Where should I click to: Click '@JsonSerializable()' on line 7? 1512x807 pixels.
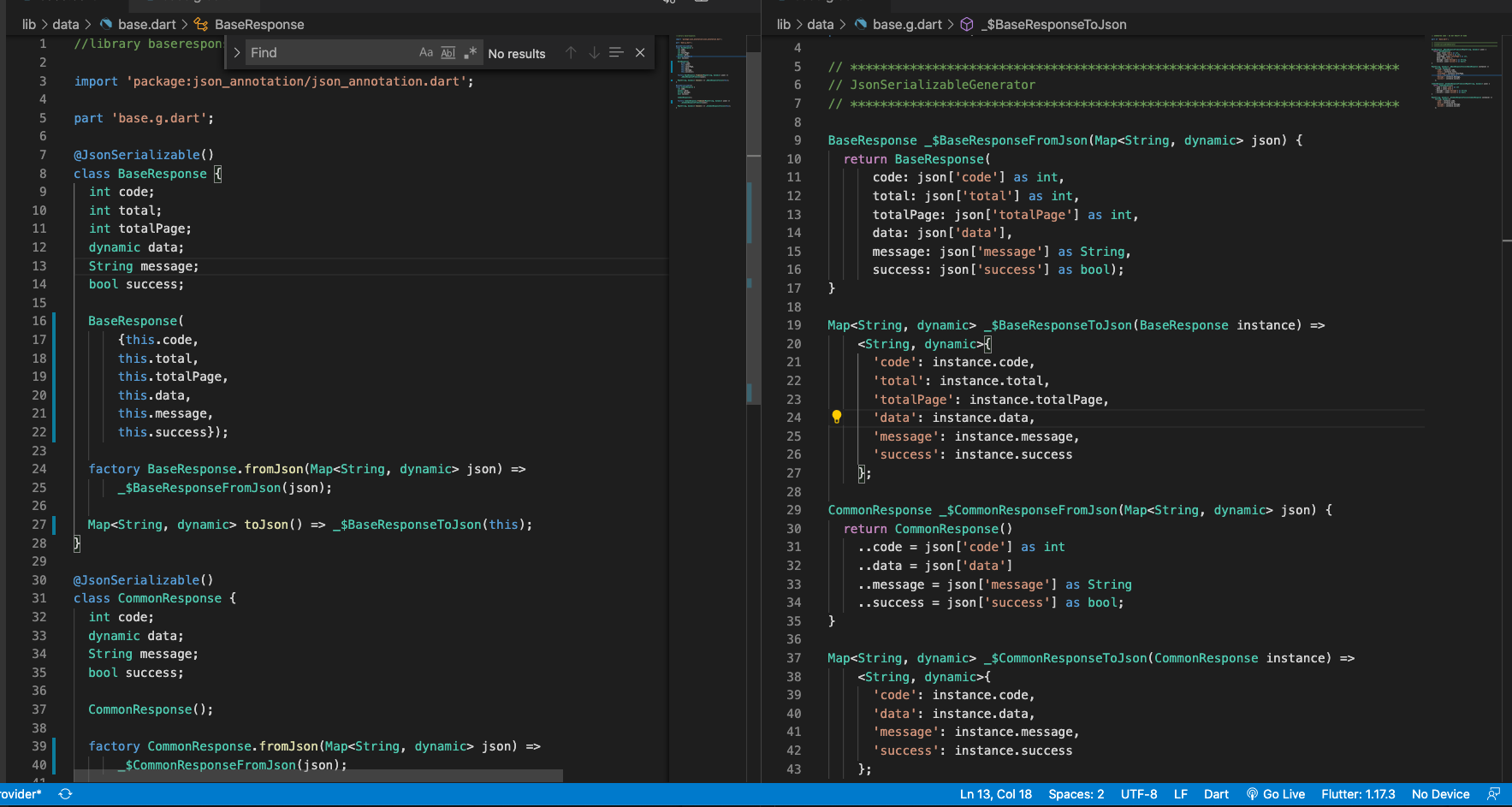(x=144, y=155)
